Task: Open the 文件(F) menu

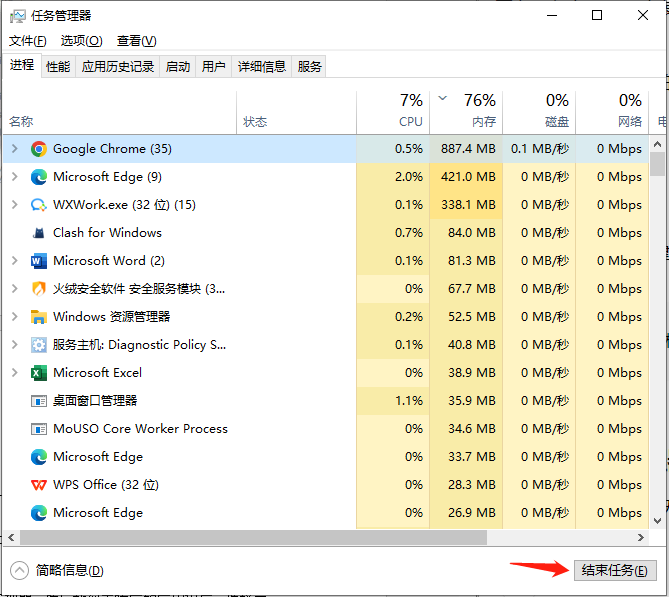Action: click(x=28, y=41)
